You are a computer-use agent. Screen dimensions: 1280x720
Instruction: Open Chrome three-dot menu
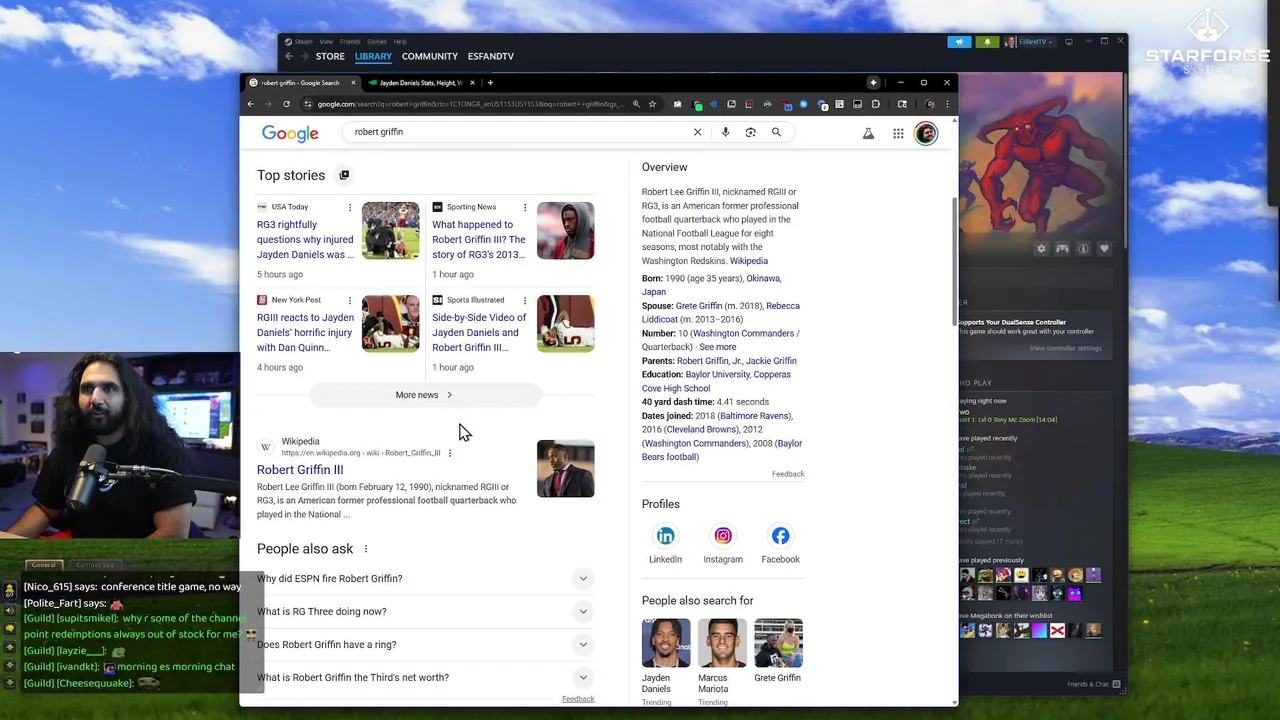coord(947,104)
